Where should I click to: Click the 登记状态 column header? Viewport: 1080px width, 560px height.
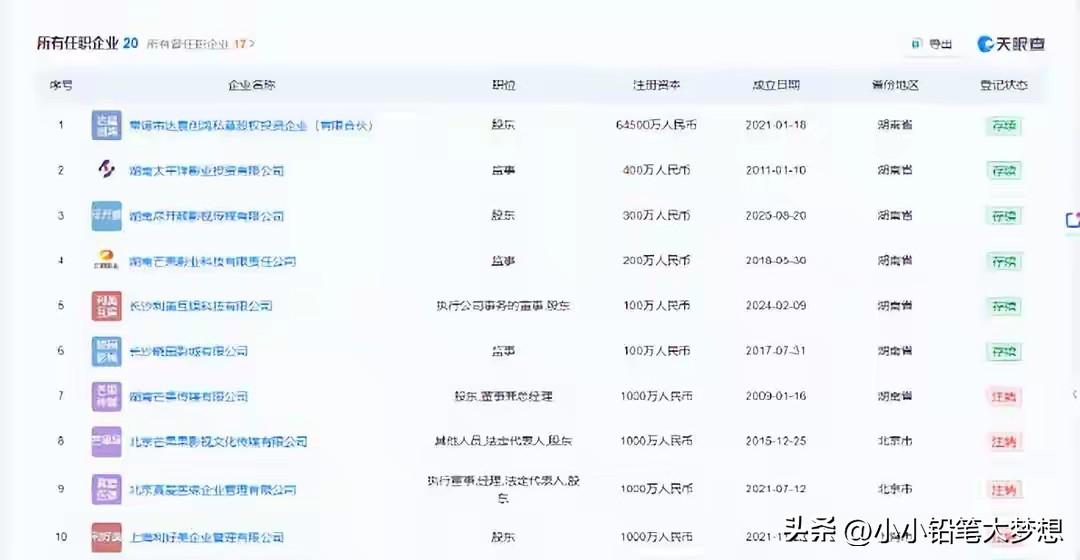(x=1004, y=85)
